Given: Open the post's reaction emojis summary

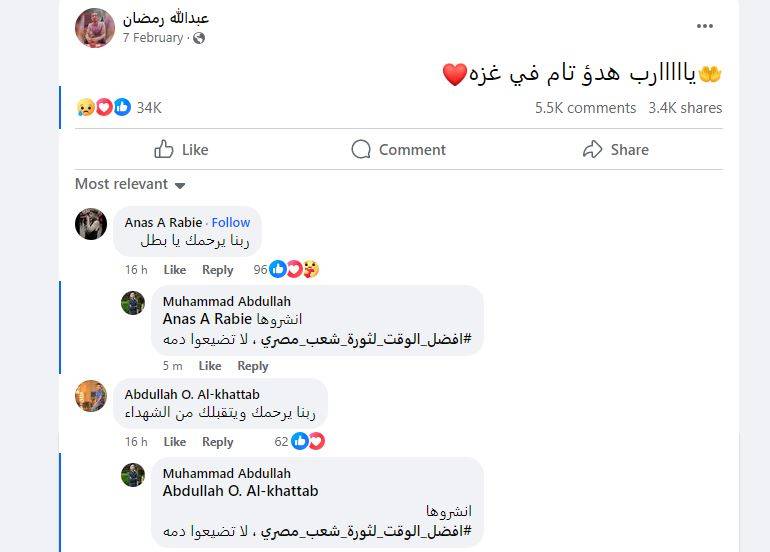Looking at the screenshot, I should pyautogui.click(x=103, y=107).
